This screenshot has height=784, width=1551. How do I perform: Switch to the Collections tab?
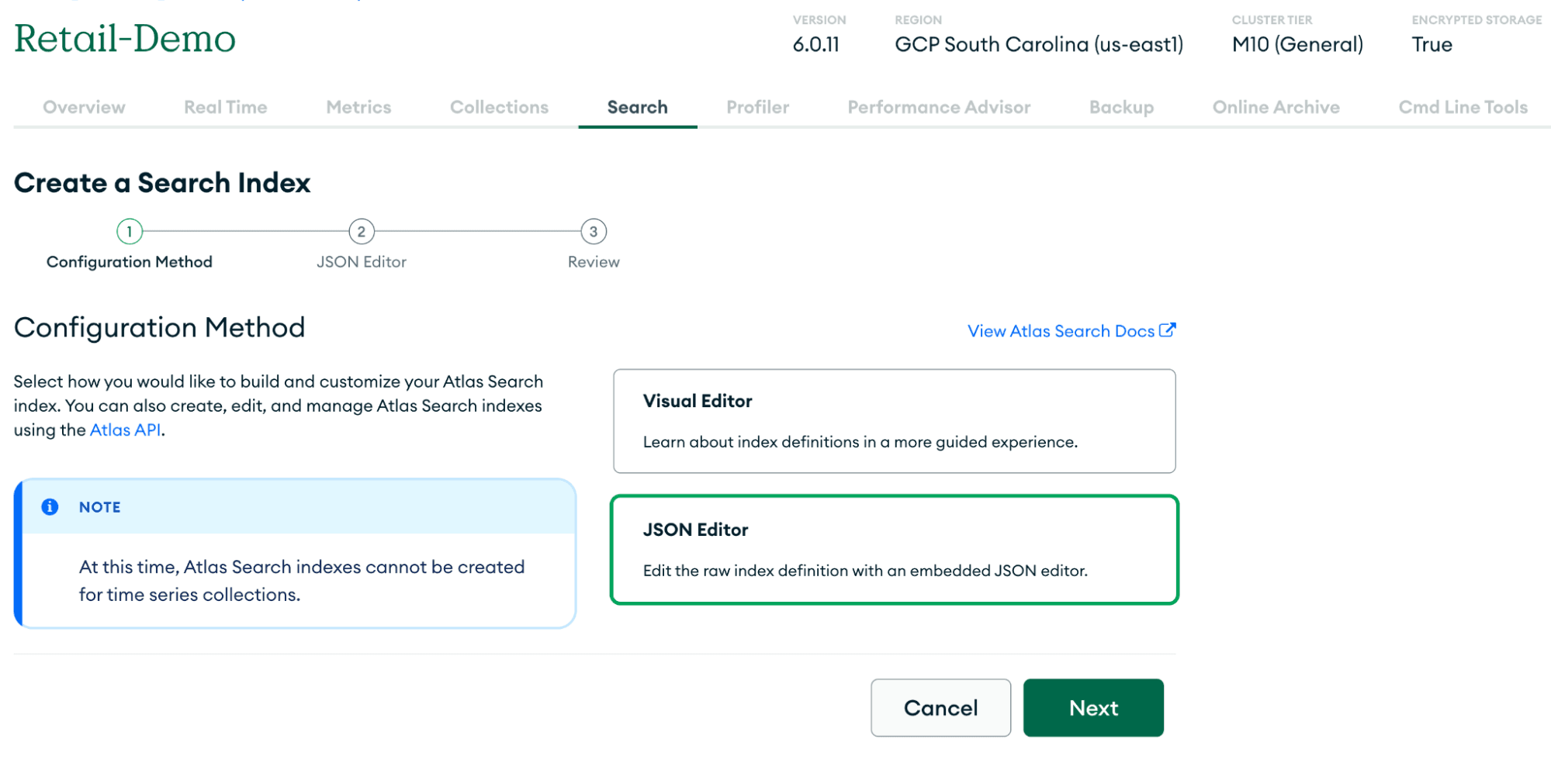point(498,107)
